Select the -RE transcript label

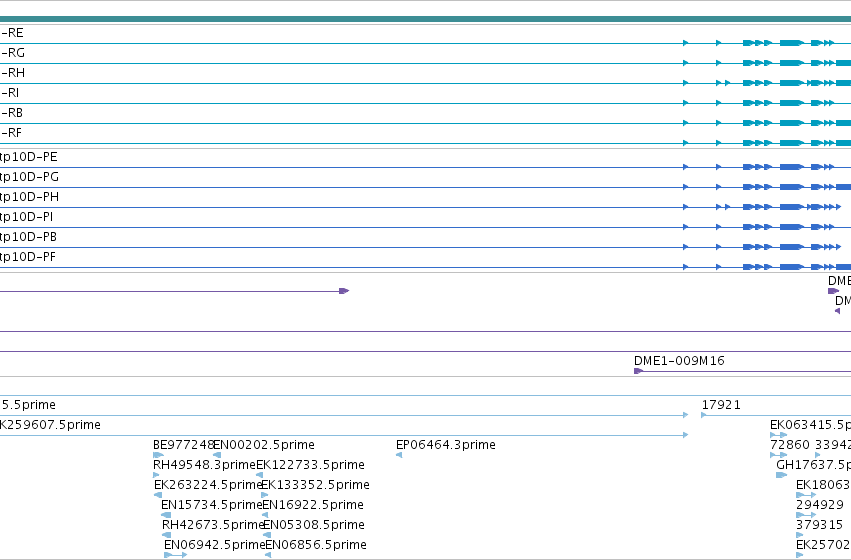pos(12,33)
